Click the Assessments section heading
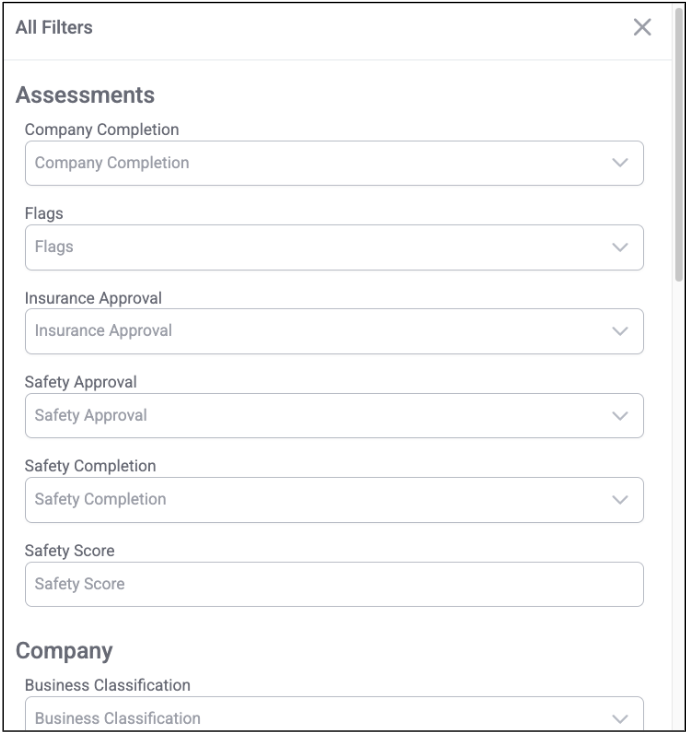 pyautogui.click(x=85, y=96)
